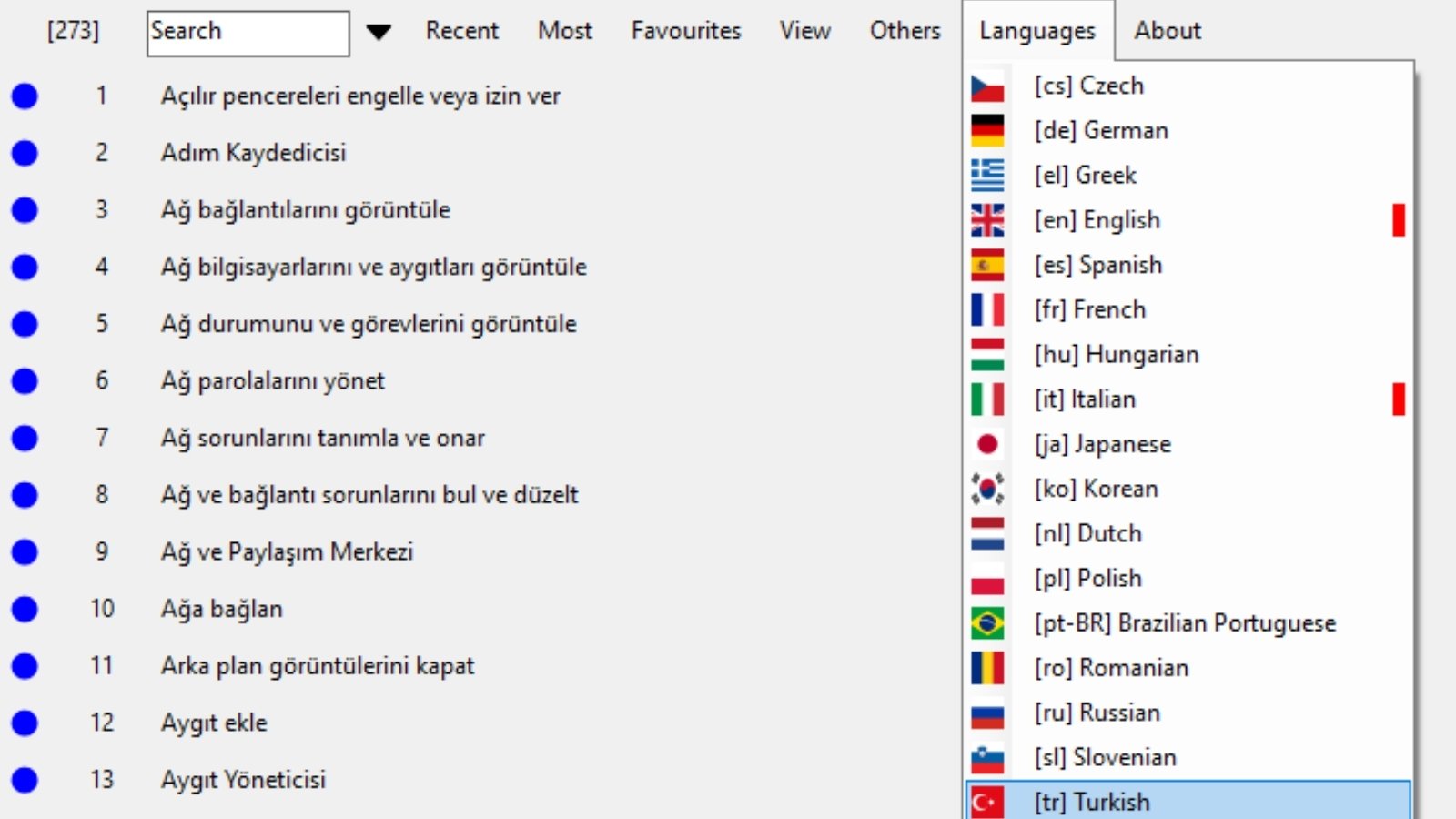The width and height of the screenshot is (1456, 819).
Task: Click the Turkish flag icon
Action: point(987,802)
